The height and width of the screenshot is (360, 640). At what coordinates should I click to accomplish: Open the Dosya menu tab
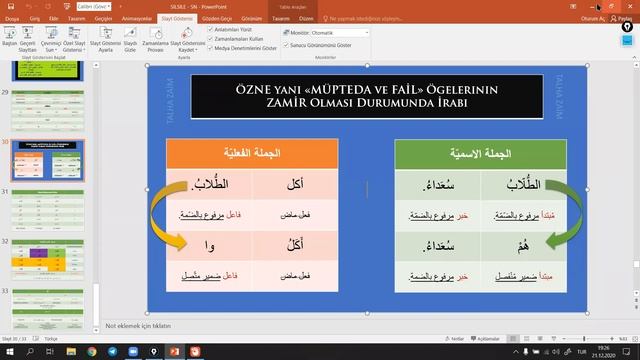tap(12, 19)
